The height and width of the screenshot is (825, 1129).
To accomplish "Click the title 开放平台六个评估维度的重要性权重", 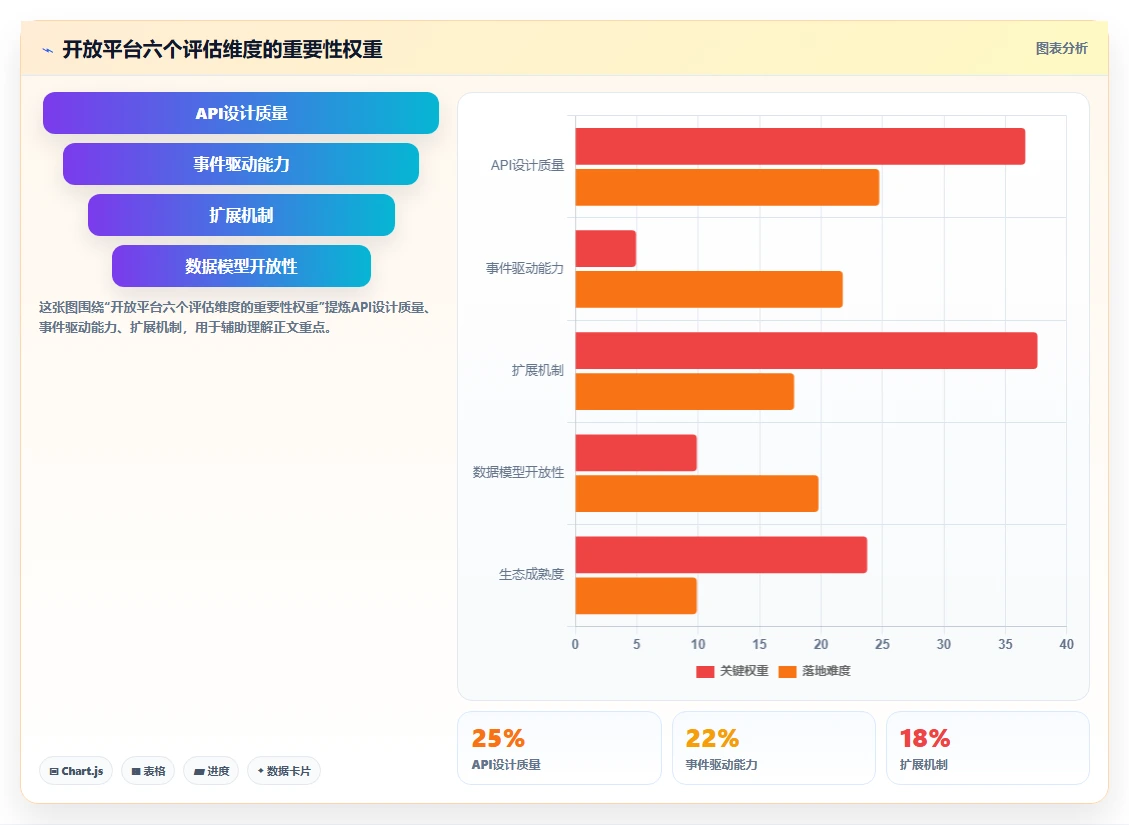I will tap(222, 50).
